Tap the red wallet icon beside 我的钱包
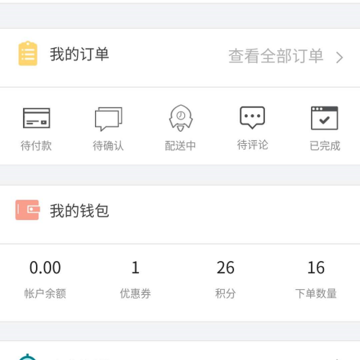 [x=27, y=210]
